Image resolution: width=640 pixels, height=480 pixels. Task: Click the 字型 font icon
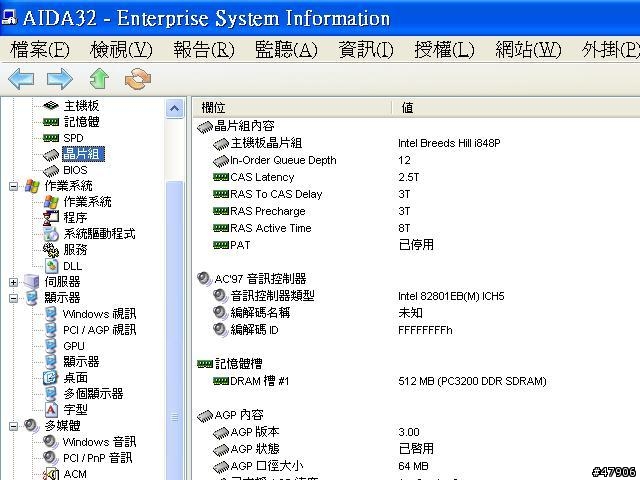(51, 409)
